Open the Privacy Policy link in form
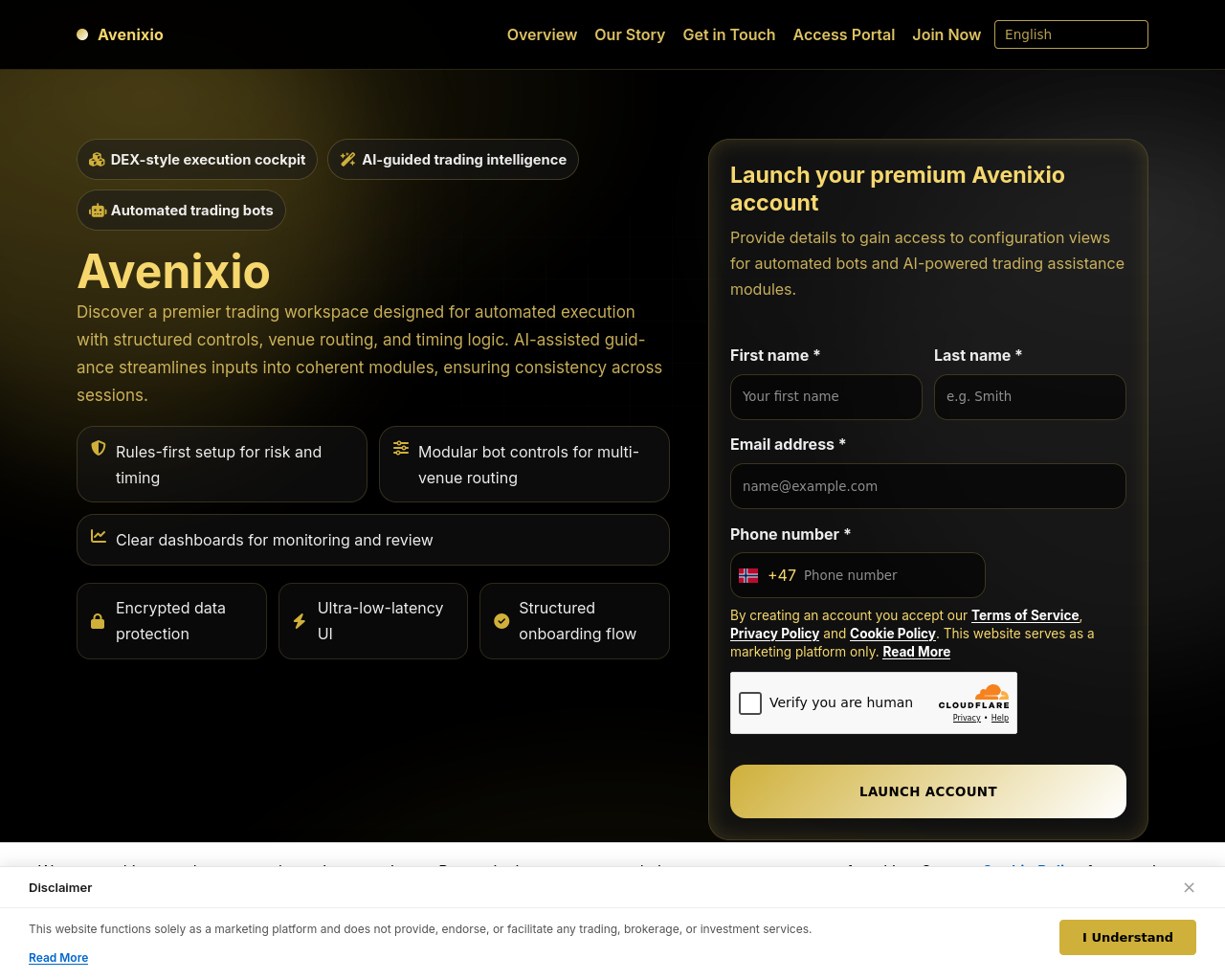This screenshot has height=980, width=1225. click(774, 634)
